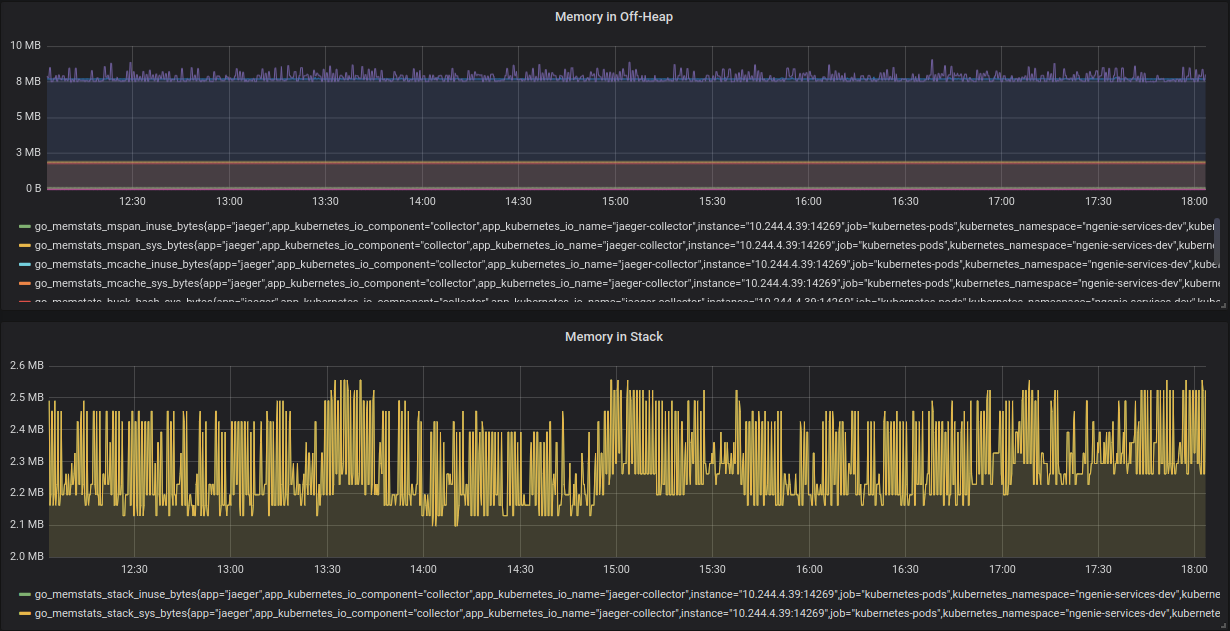Viewport: 1230px width, 631px height.
Task: Click the 14:30 time label in the Stack panel
Action: tap(519, 569)
